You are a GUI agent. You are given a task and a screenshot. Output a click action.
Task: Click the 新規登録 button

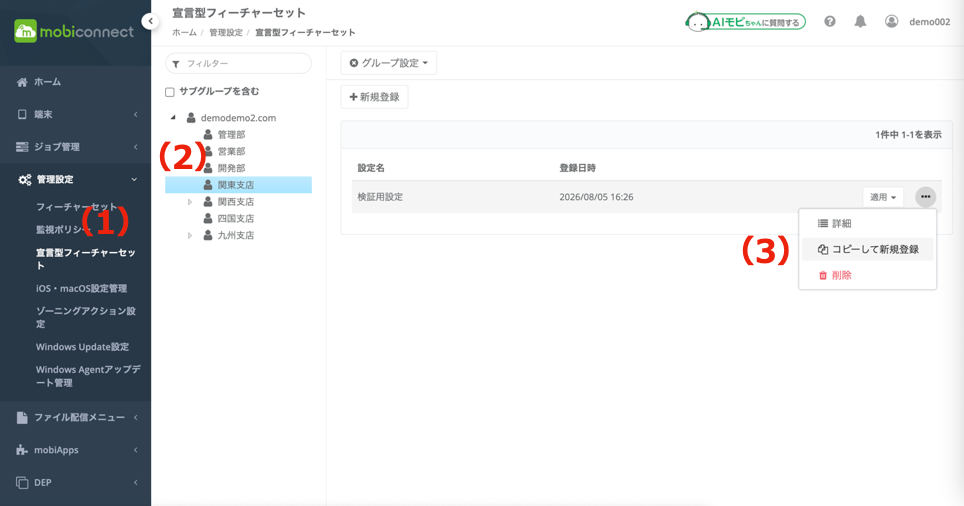(x=374, y=97)
